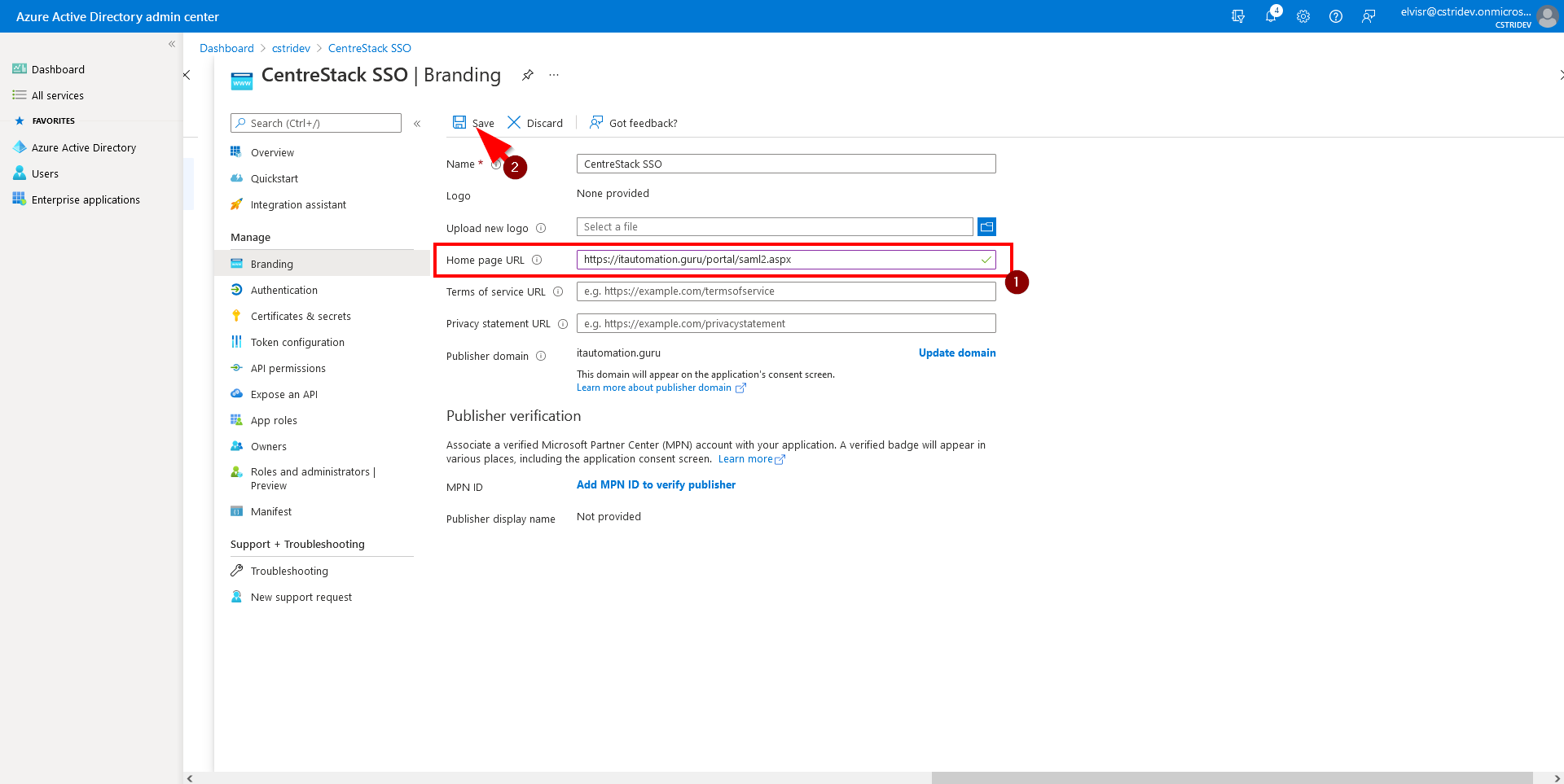1564x784 pixels.
Task: Click Learn more about publisher domain
Action: pos(661,388)
